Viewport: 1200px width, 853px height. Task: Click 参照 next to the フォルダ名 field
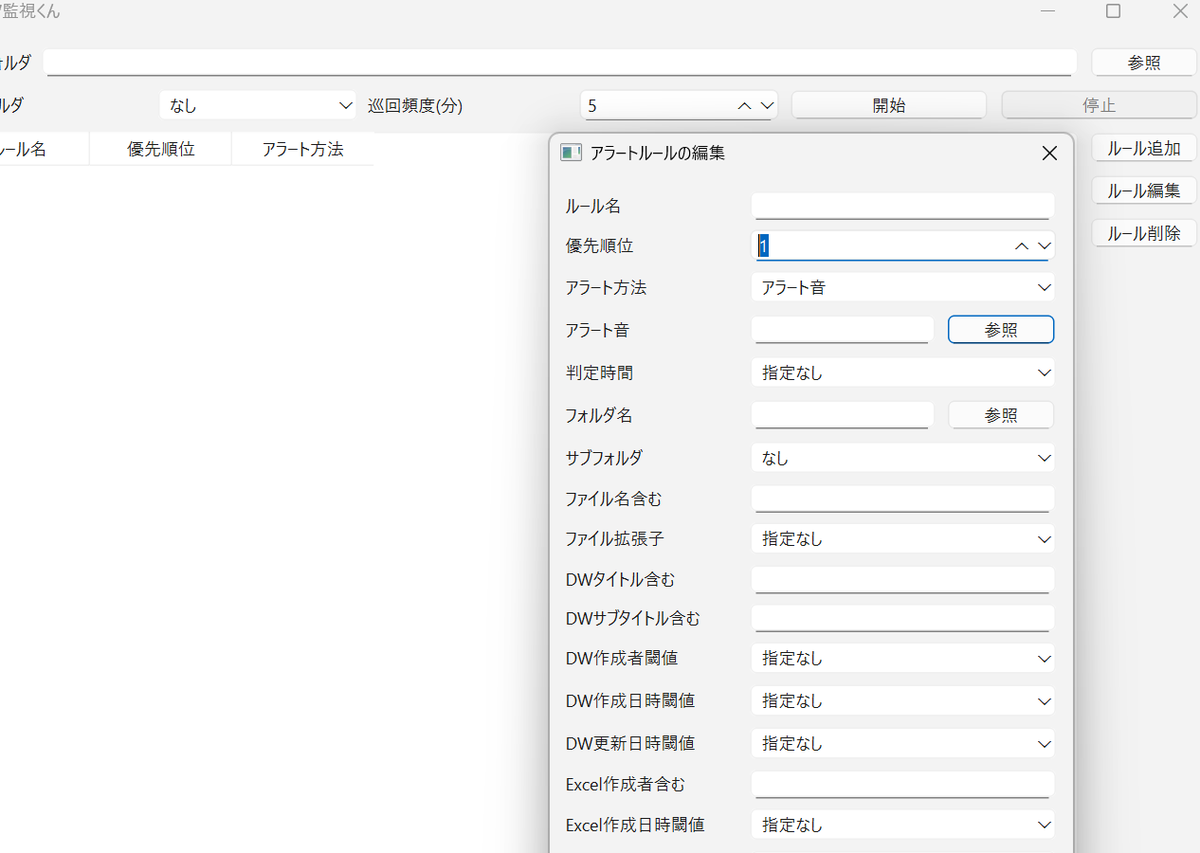(x=1001, y=415)
